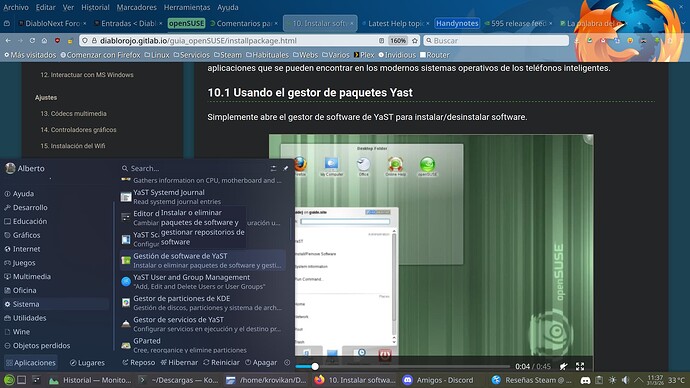Open the Herramientas menu
This screenshot has width=690, height=388.
tap(187, 7)
